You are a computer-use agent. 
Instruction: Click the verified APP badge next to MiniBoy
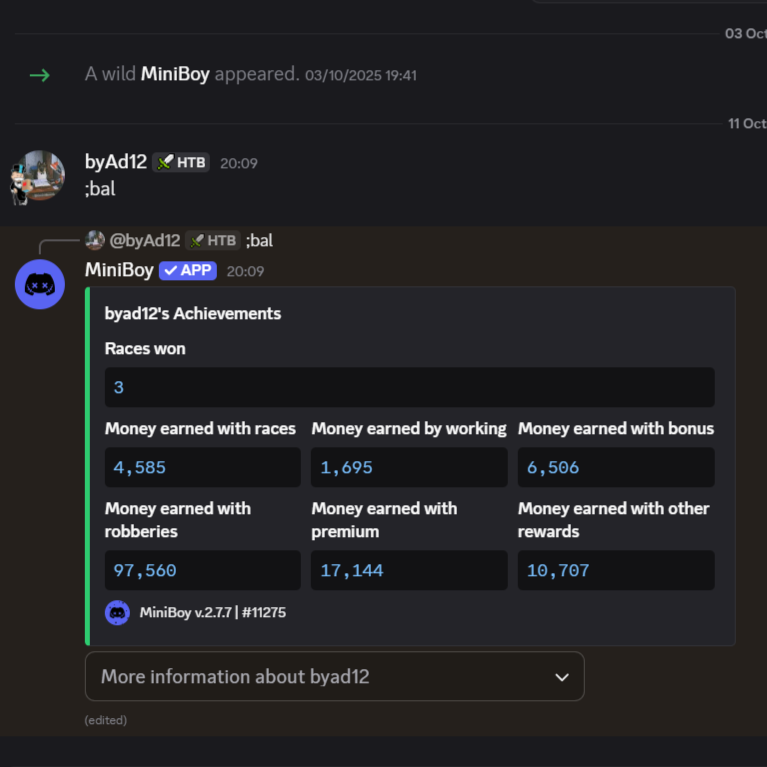(187, 271)
